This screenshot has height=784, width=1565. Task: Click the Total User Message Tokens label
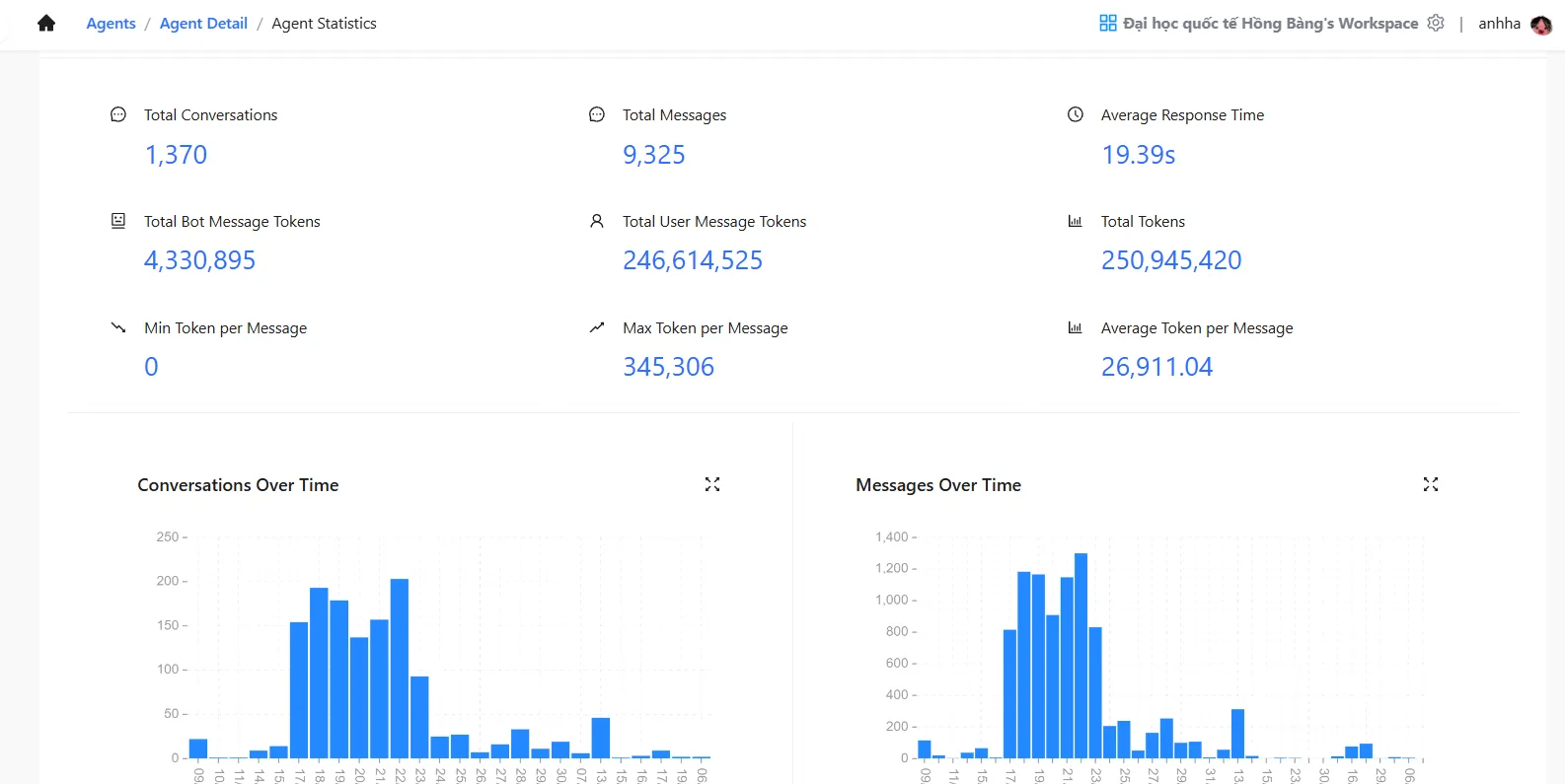click(714, 222)
